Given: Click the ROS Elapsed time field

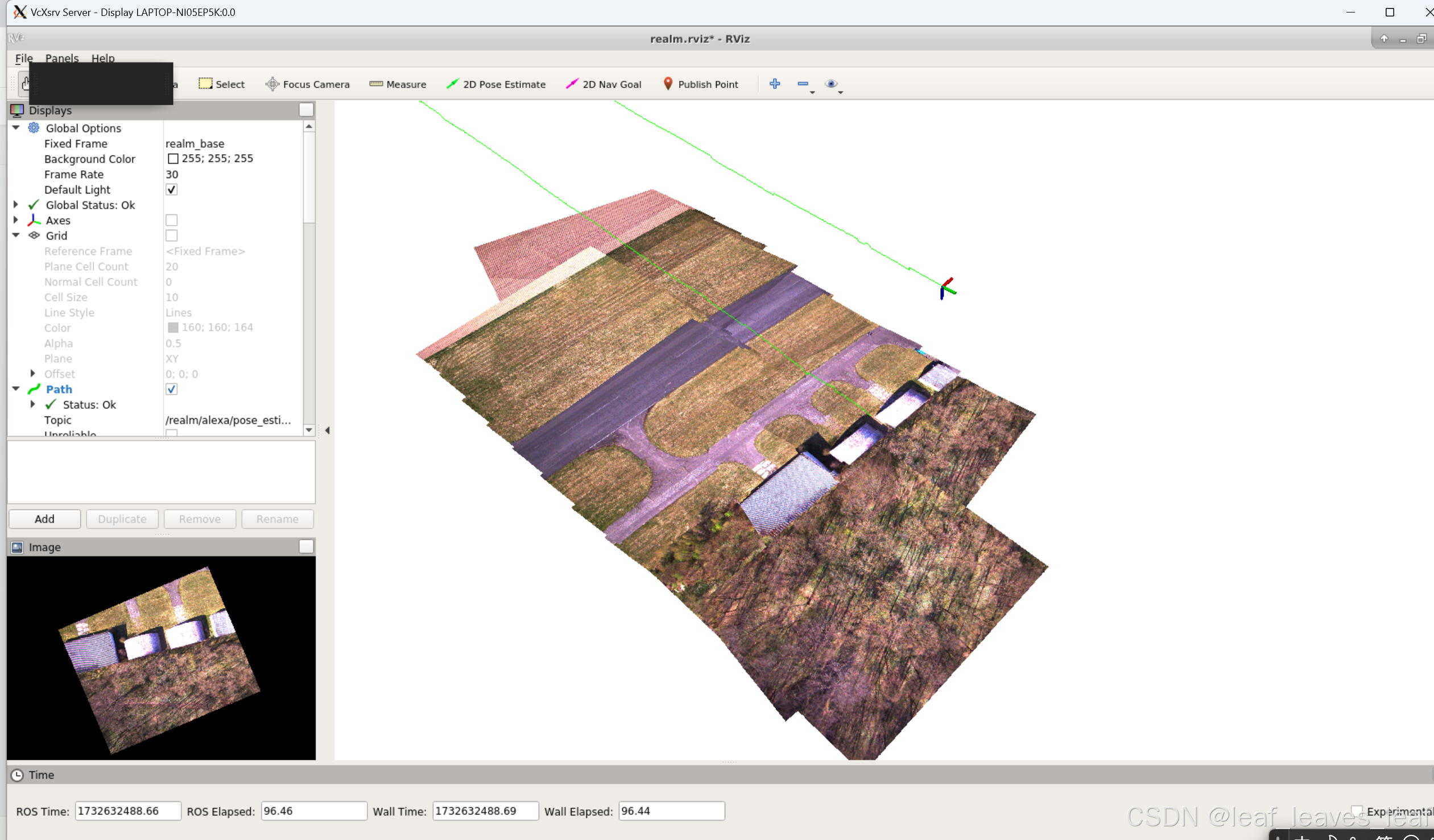Looking at the screenshot, I should coord(313,811).
